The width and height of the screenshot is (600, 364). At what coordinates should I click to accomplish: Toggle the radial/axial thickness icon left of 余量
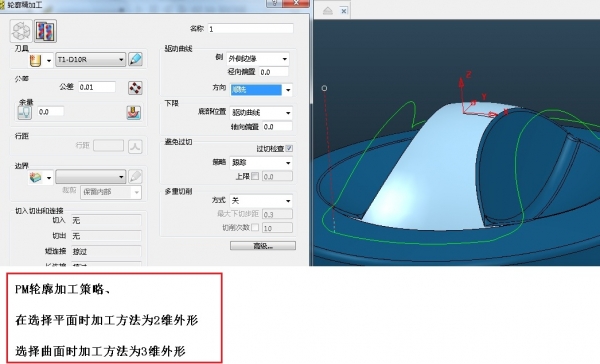(x=25, y=112)
